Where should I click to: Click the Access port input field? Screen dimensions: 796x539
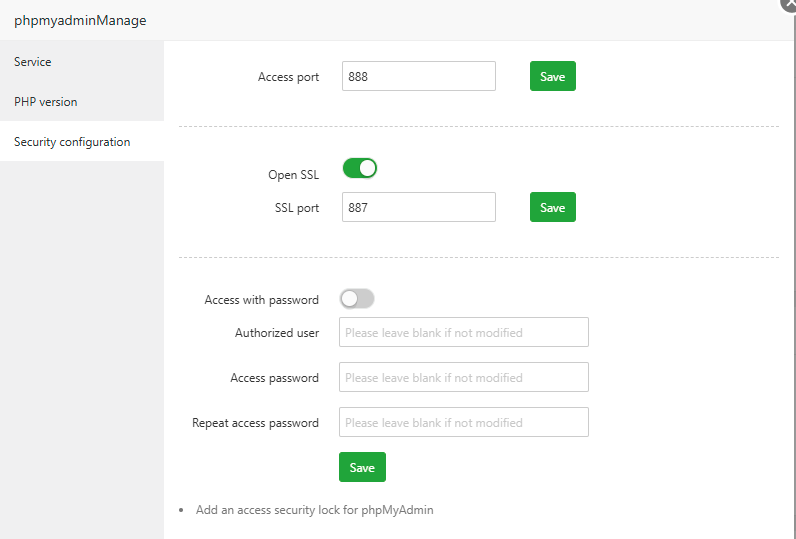[418, 77]
